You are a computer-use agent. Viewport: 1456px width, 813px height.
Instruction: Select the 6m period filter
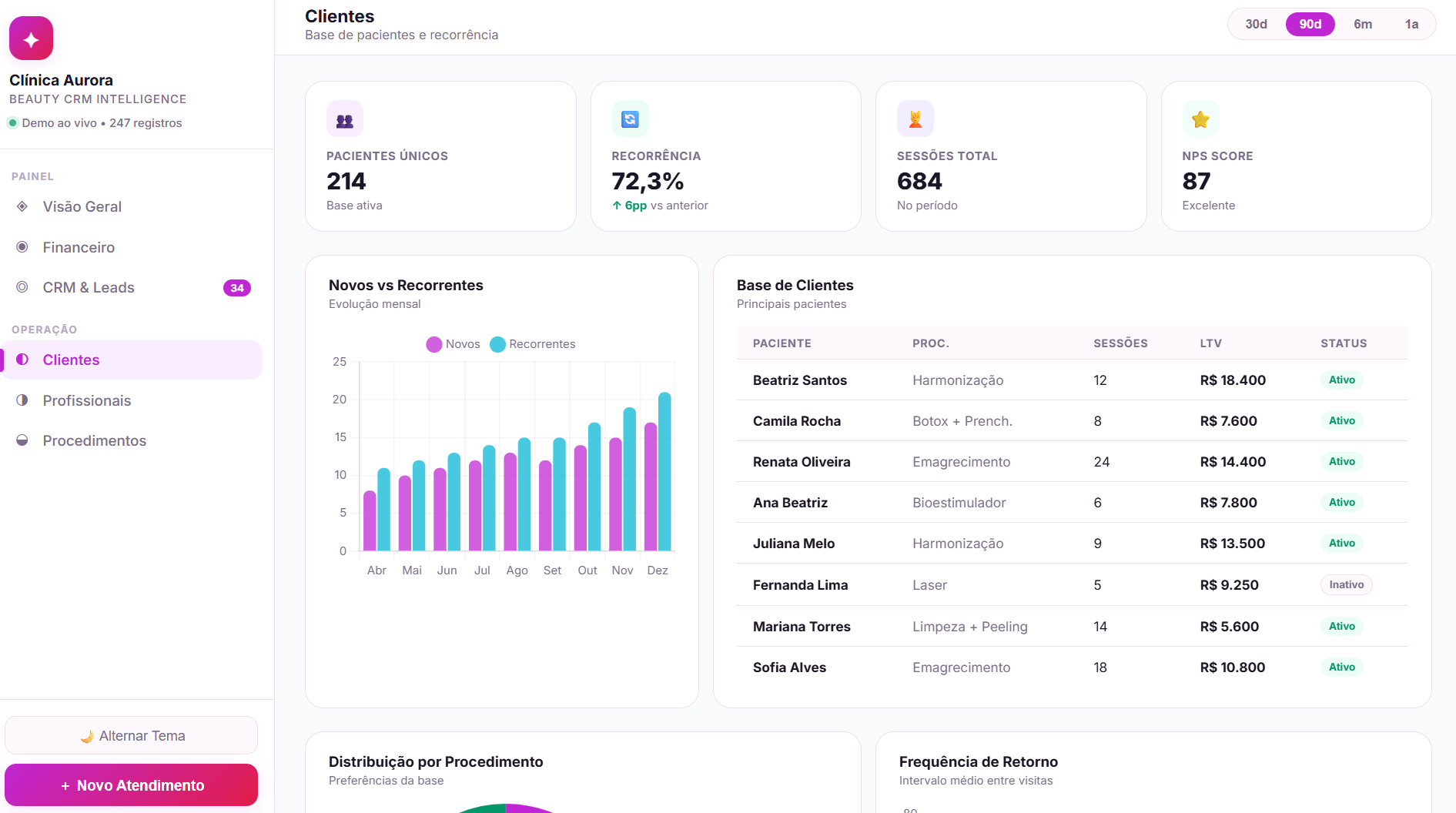coord(1363,24)
